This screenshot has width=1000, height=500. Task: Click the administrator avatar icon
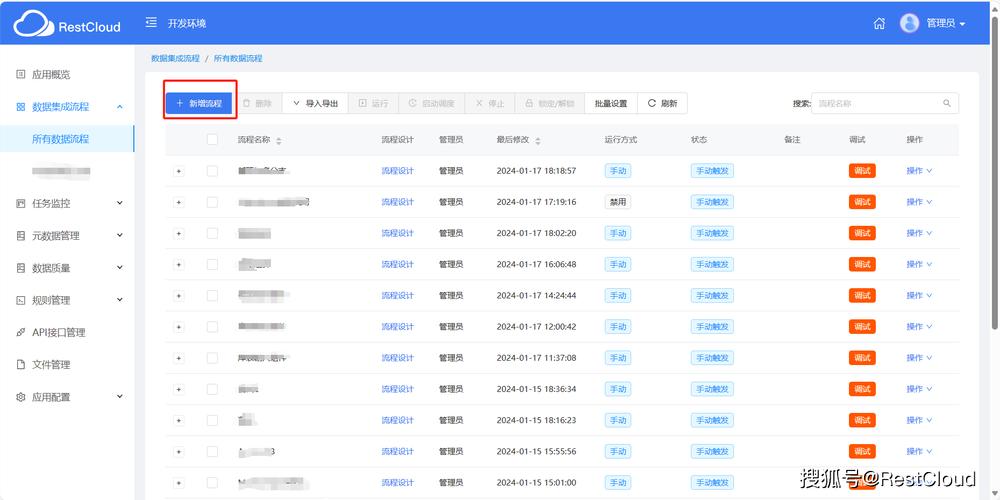tap(909, 23)
